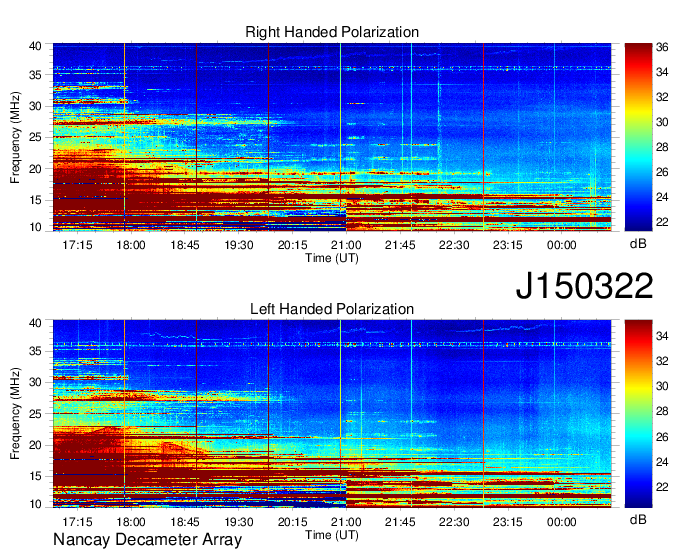This screenshot has width=680, height=552.
Task: Click "Time (UT)" label under Left Handed plot
Action: (x=332, y=535)
